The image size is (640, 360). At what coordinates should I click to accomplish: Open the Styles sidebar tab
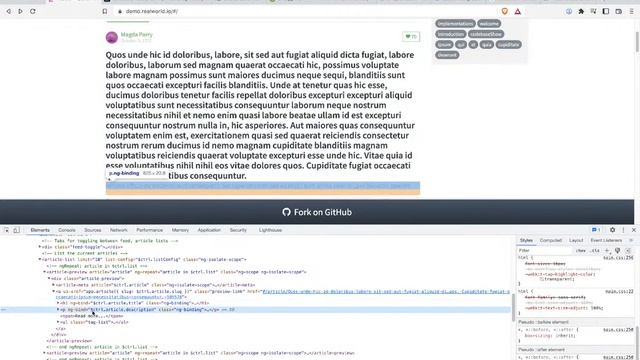click(x=526, y=240)
